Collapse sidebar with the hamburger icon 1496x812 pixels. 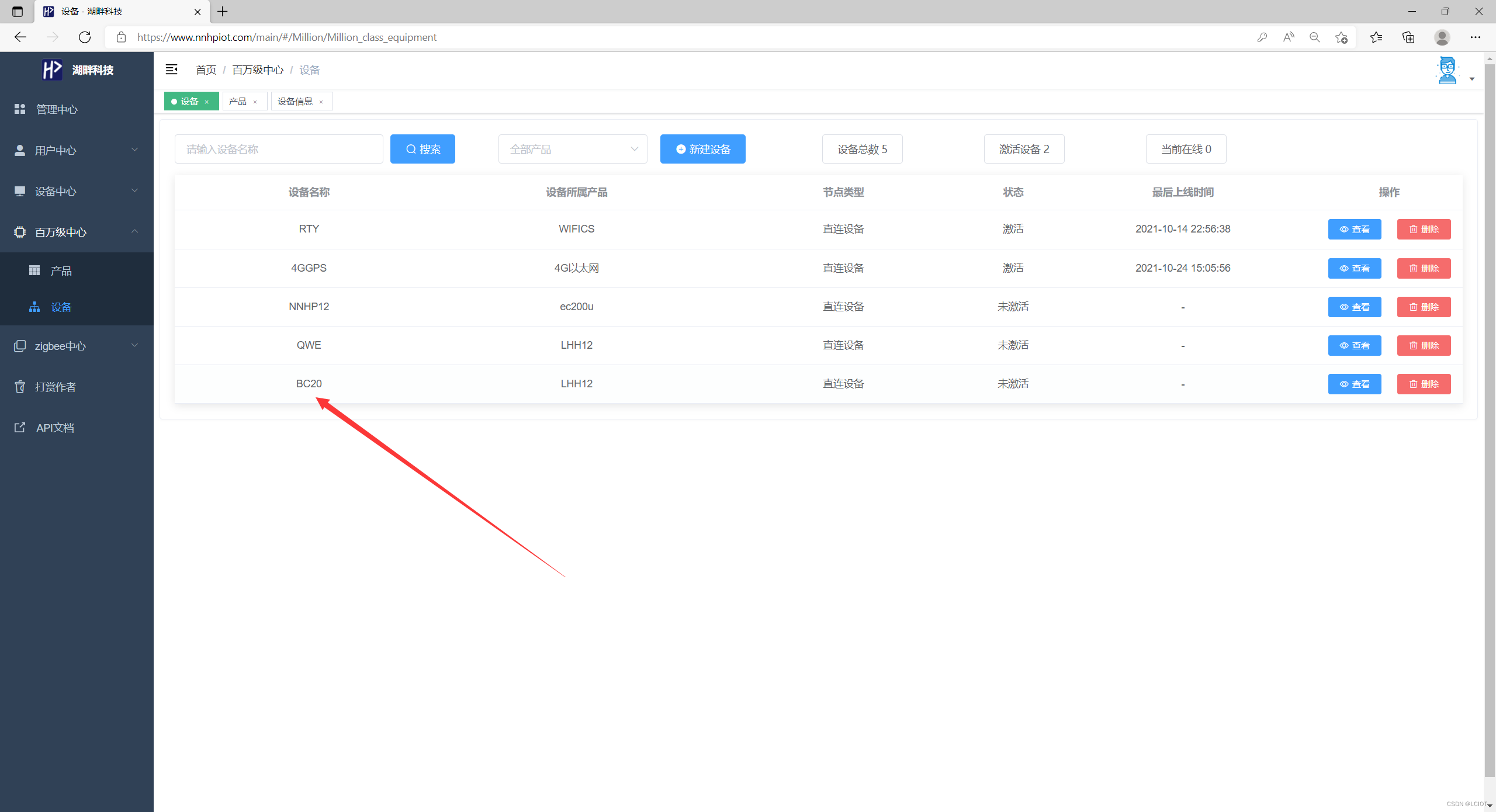(x=171, y=70)
